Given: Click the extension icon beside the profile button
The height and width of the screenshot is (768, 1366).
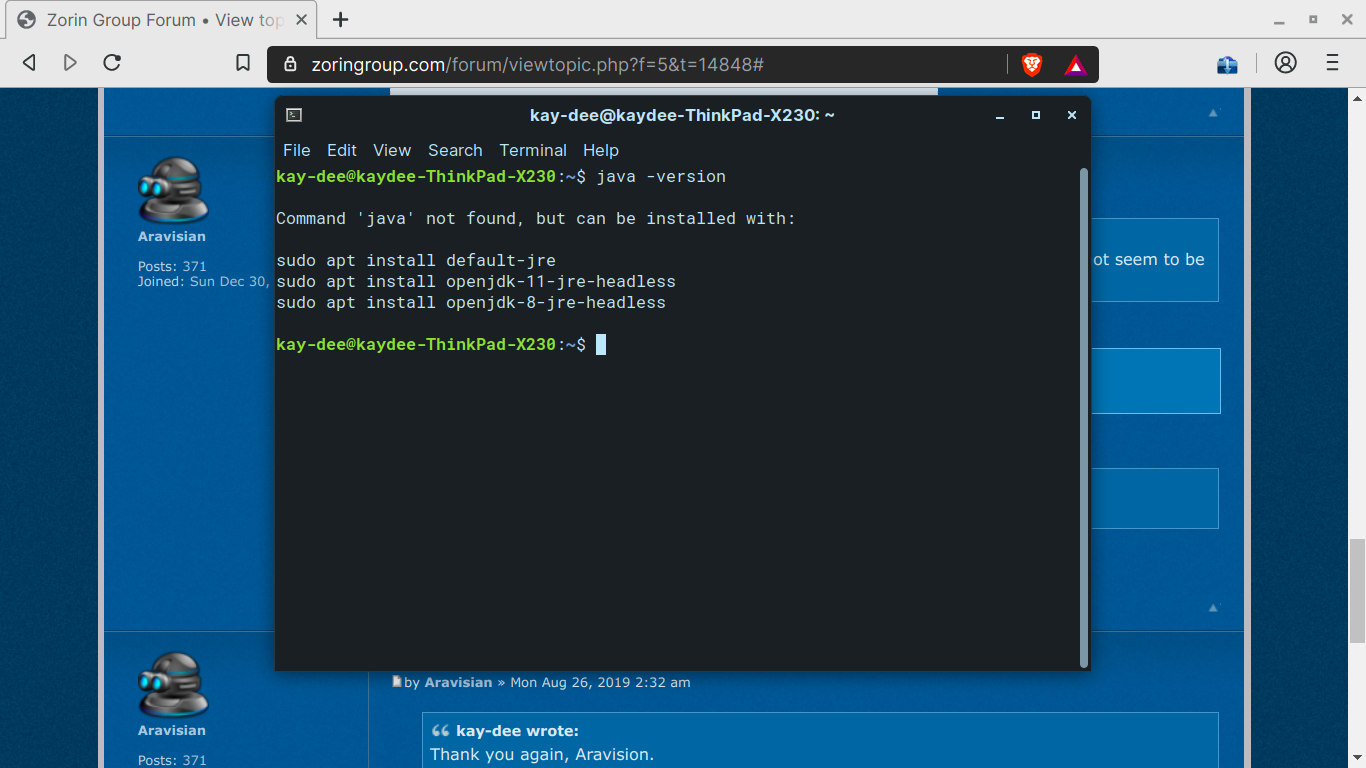Looking at the screenshot, I should 1227,64.
